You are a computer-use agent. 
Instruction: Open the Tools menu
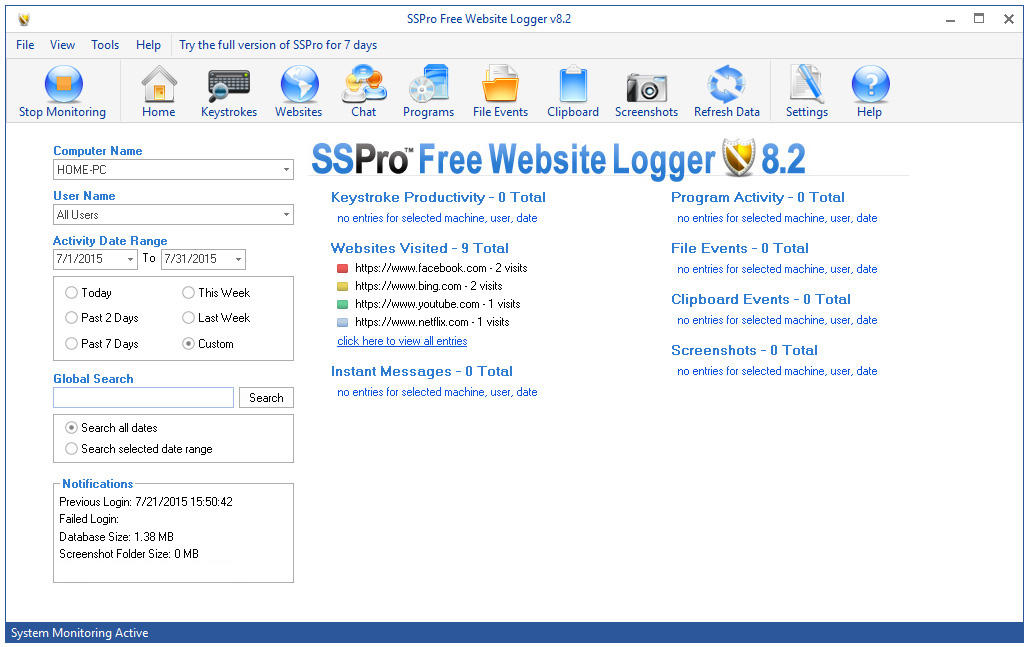pos(105,45)
